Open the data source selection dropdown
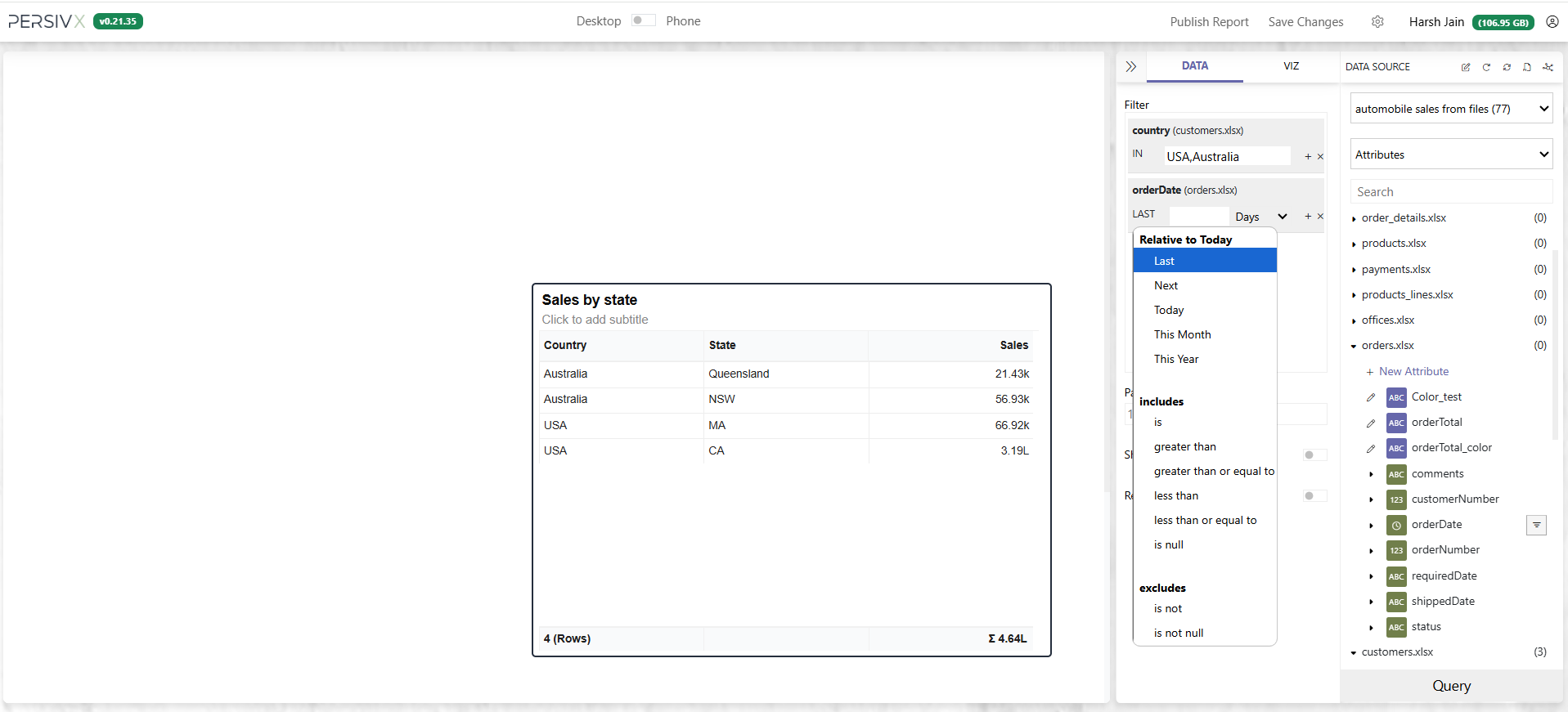Image resolution: width=1568 pixels, height=712 pixels. pyautogui.click(x=1451, y=109)
